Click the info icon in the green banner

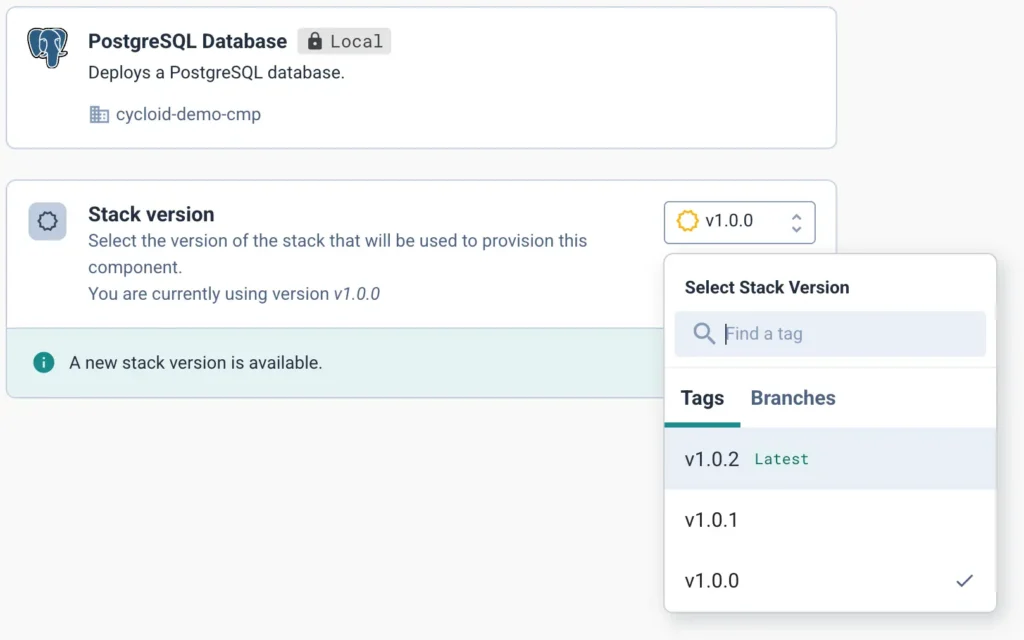tap(43, 362)
